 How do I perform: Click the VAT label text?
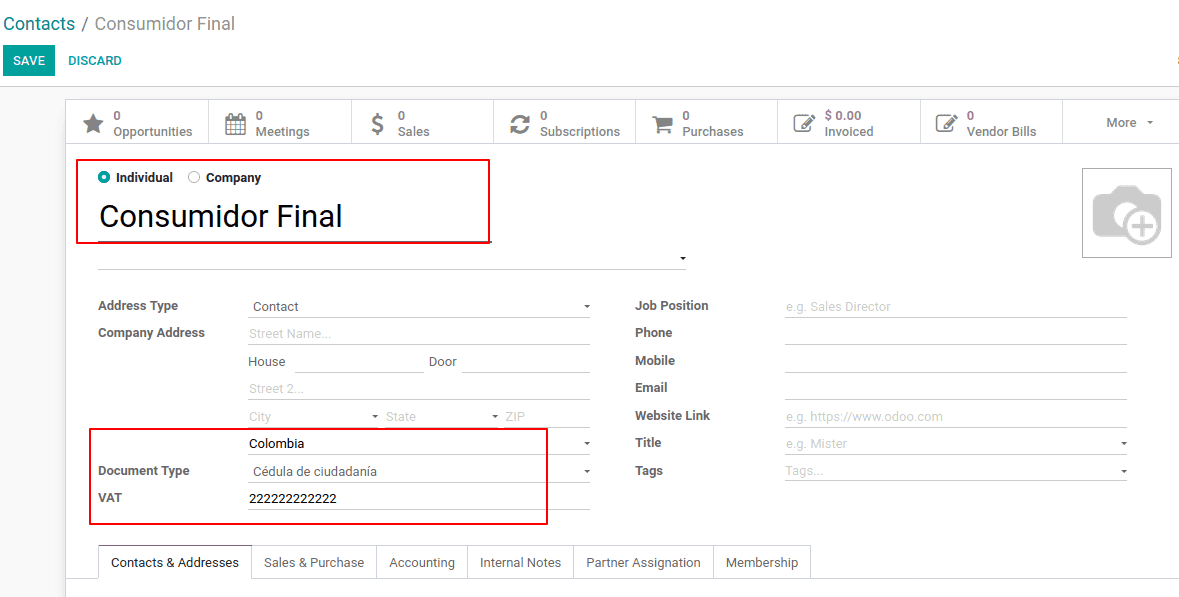110,498
